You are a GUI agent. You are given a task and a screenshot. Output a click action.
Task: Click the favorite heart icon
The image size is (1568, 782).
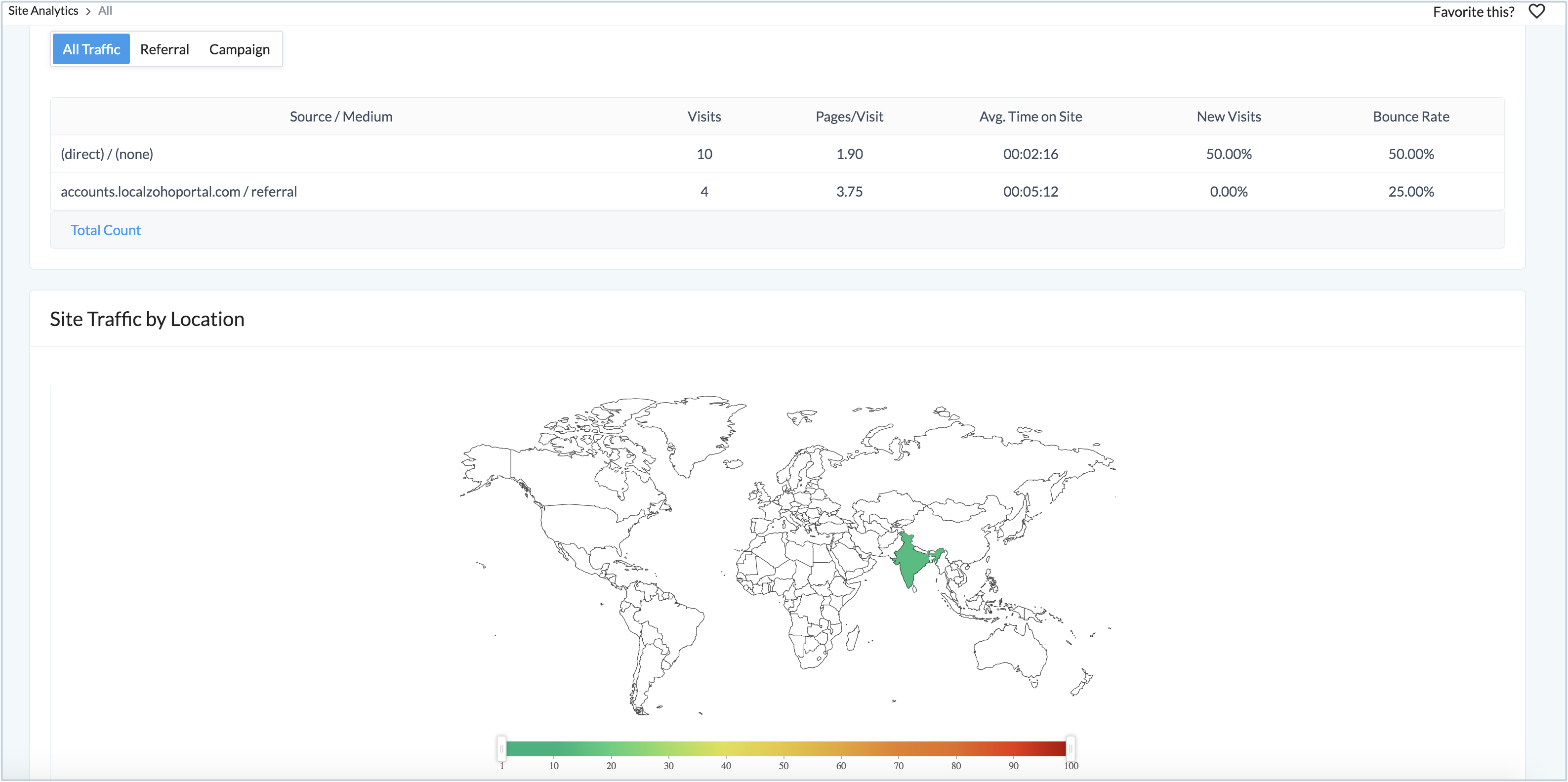[1536, 11]
